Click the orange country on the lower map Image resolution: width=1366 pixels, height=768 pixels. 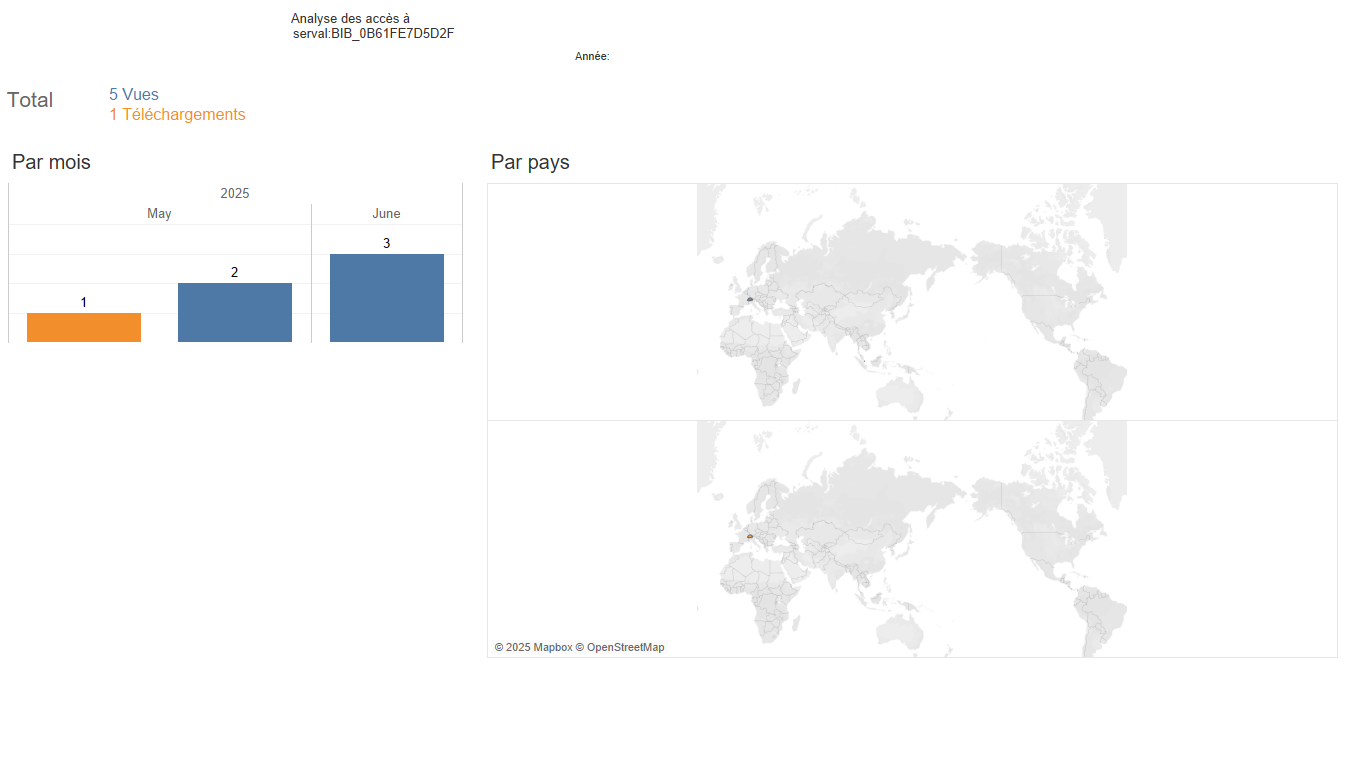point(749,536)
